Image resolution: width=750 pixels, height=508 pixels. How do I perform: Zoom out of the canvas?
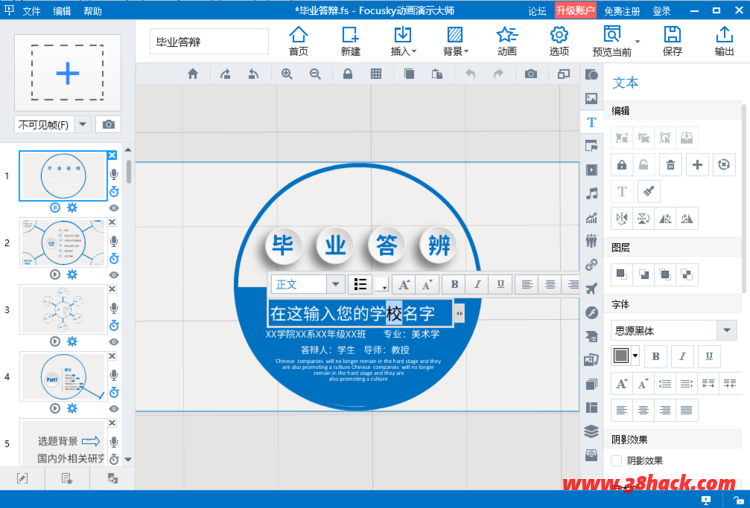(x=315, y=74)
